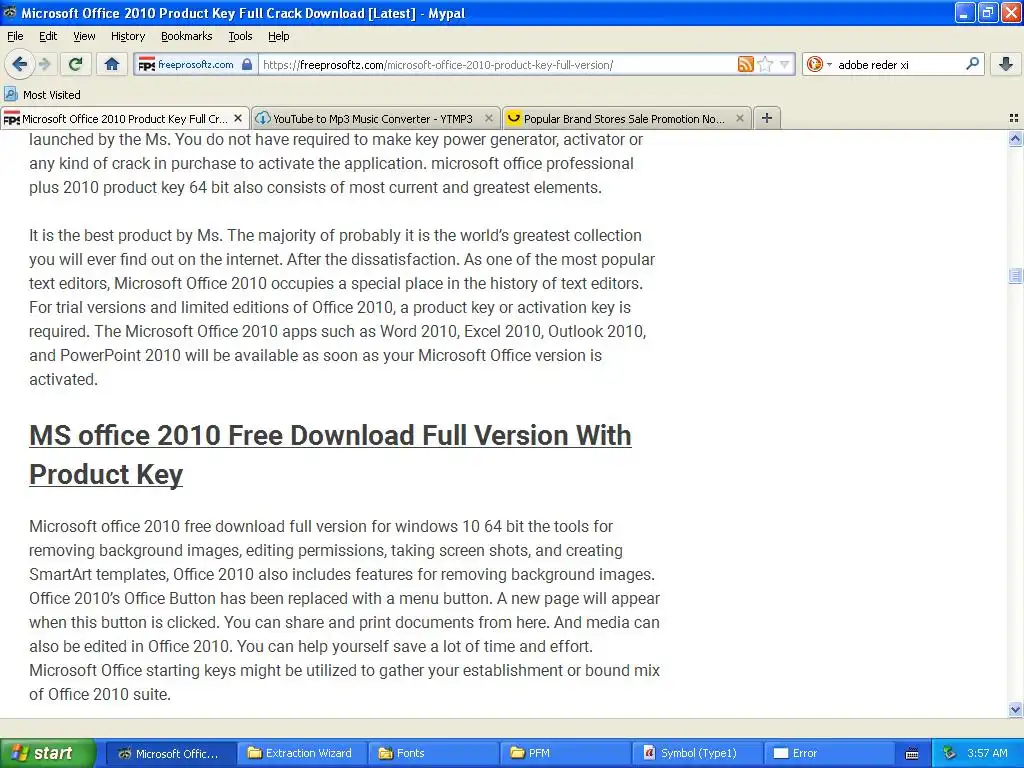Select the Microsoft Office 2010 Product Key tab
The width and height of the screenshot is (1024, 768).
click(124, 119)
